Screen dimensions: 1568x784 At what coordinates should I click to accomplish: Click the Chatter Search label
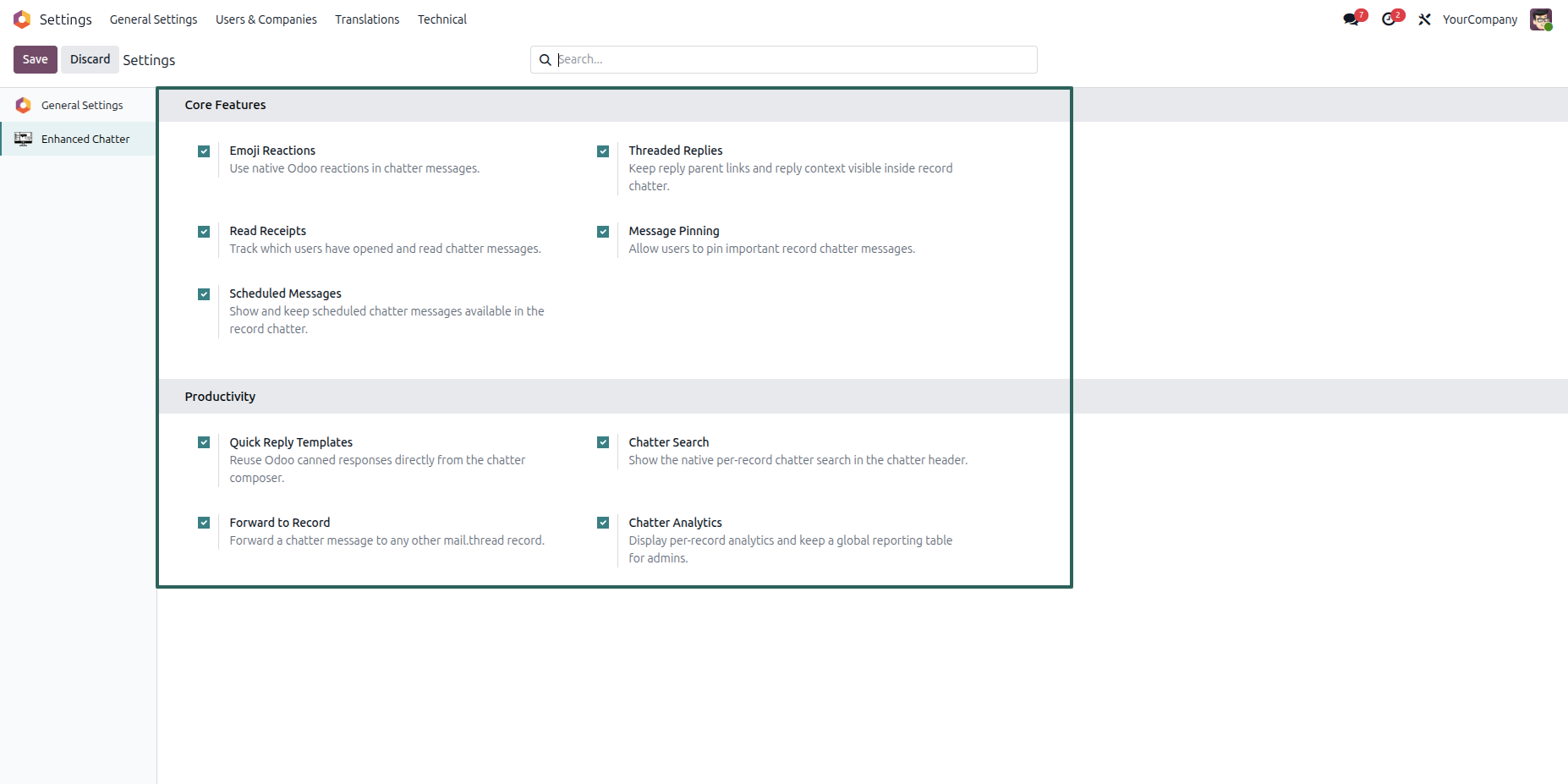pos(669,442)
